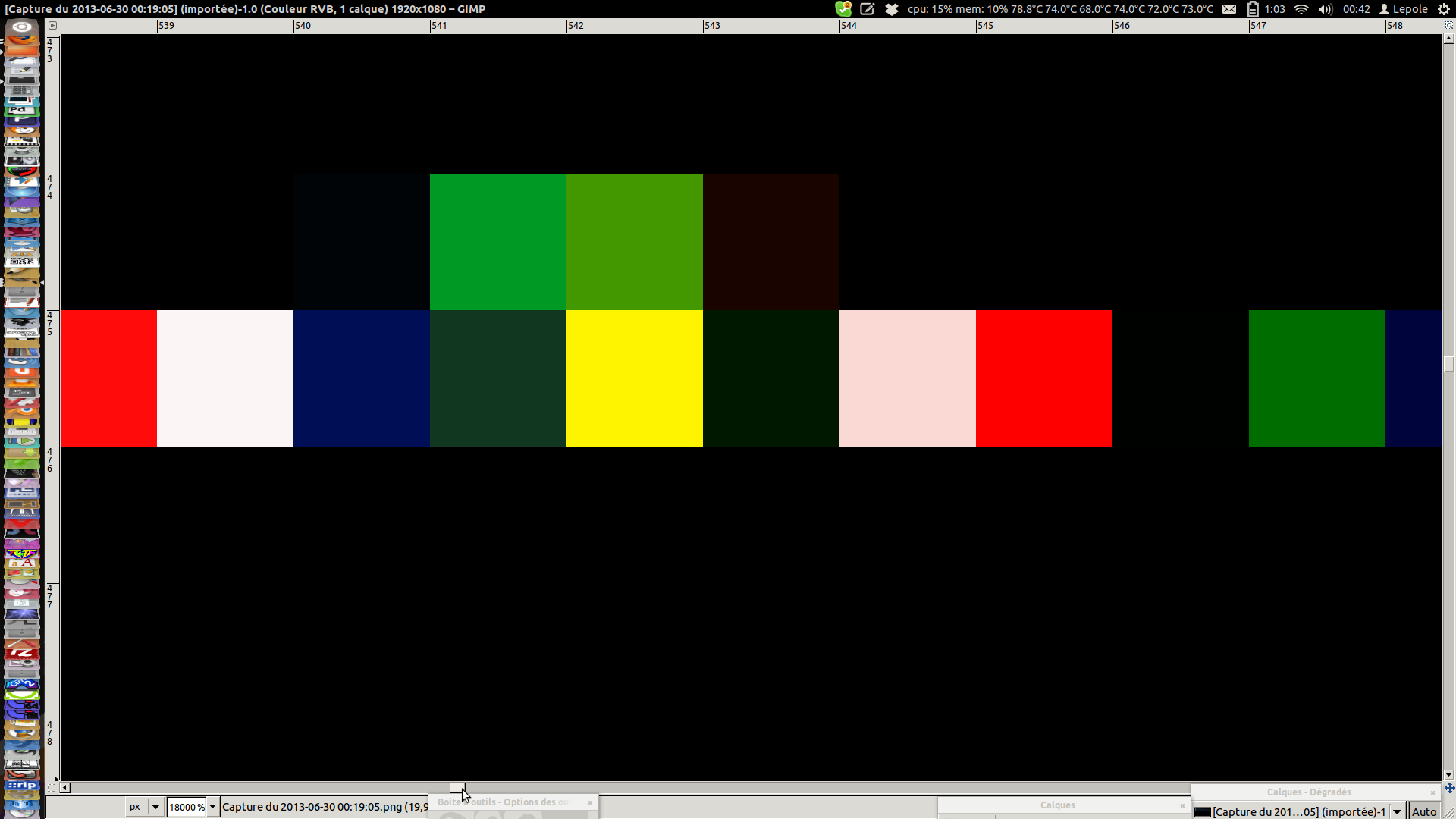
Task: Click the battery indicator icon
Action: coord(1253,9)
